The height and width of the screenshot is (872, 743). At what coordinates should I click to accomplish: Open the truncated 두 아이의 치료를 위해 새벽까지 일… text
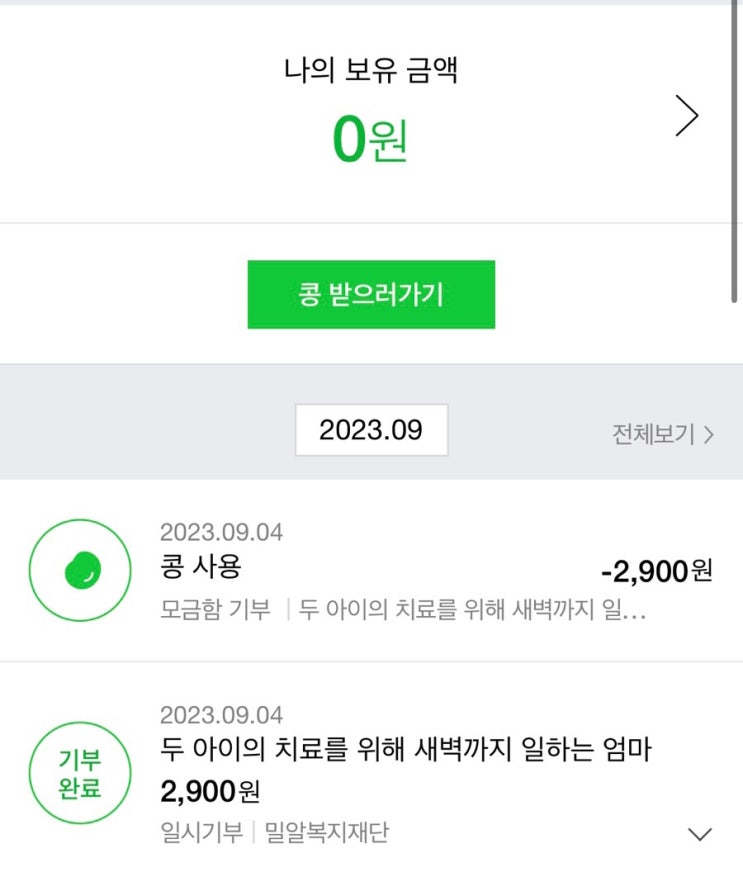pos(472,610)
